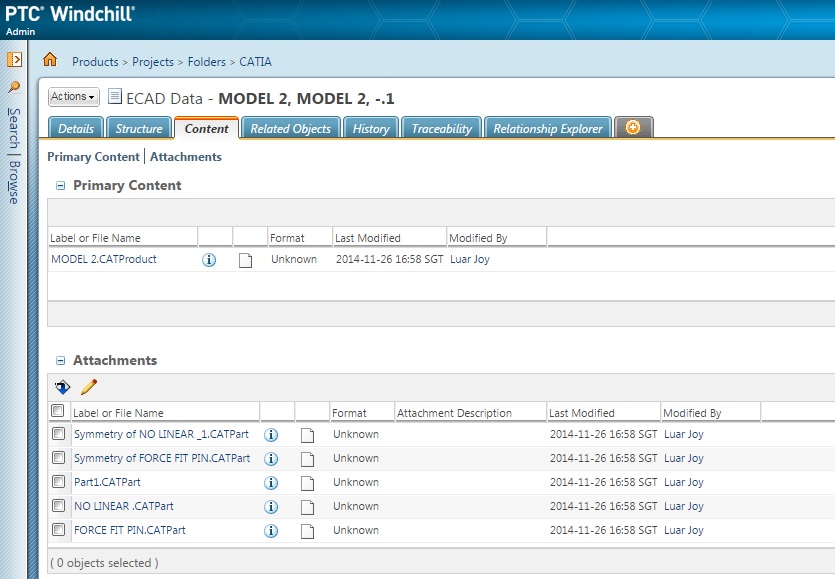Viewport: 835px width, 579px height.
Task: Expand the left navigator panel arrow icon
Action: (x=14, y=59)
